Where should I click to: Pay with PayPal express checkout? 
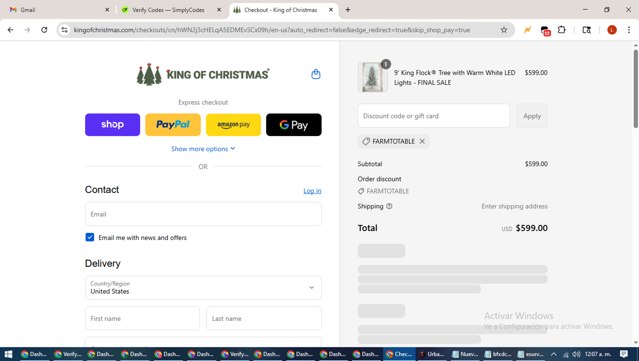click(173, 125)
